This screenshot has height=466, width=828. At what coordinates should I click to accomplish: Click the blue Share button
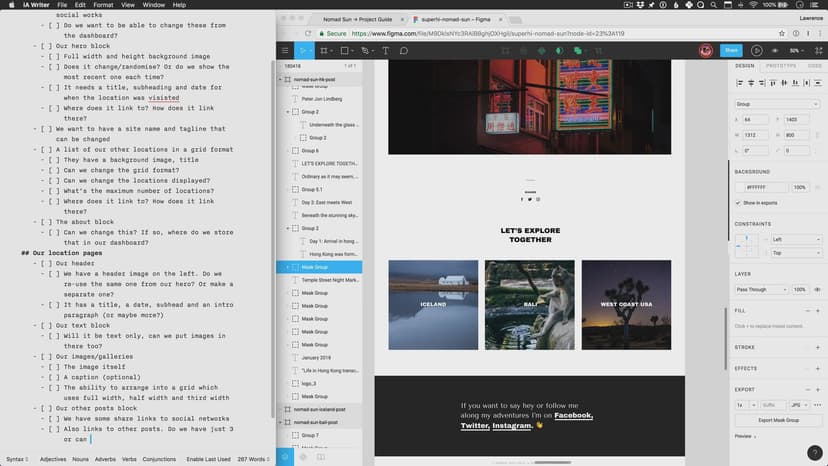tap(731, 50)
